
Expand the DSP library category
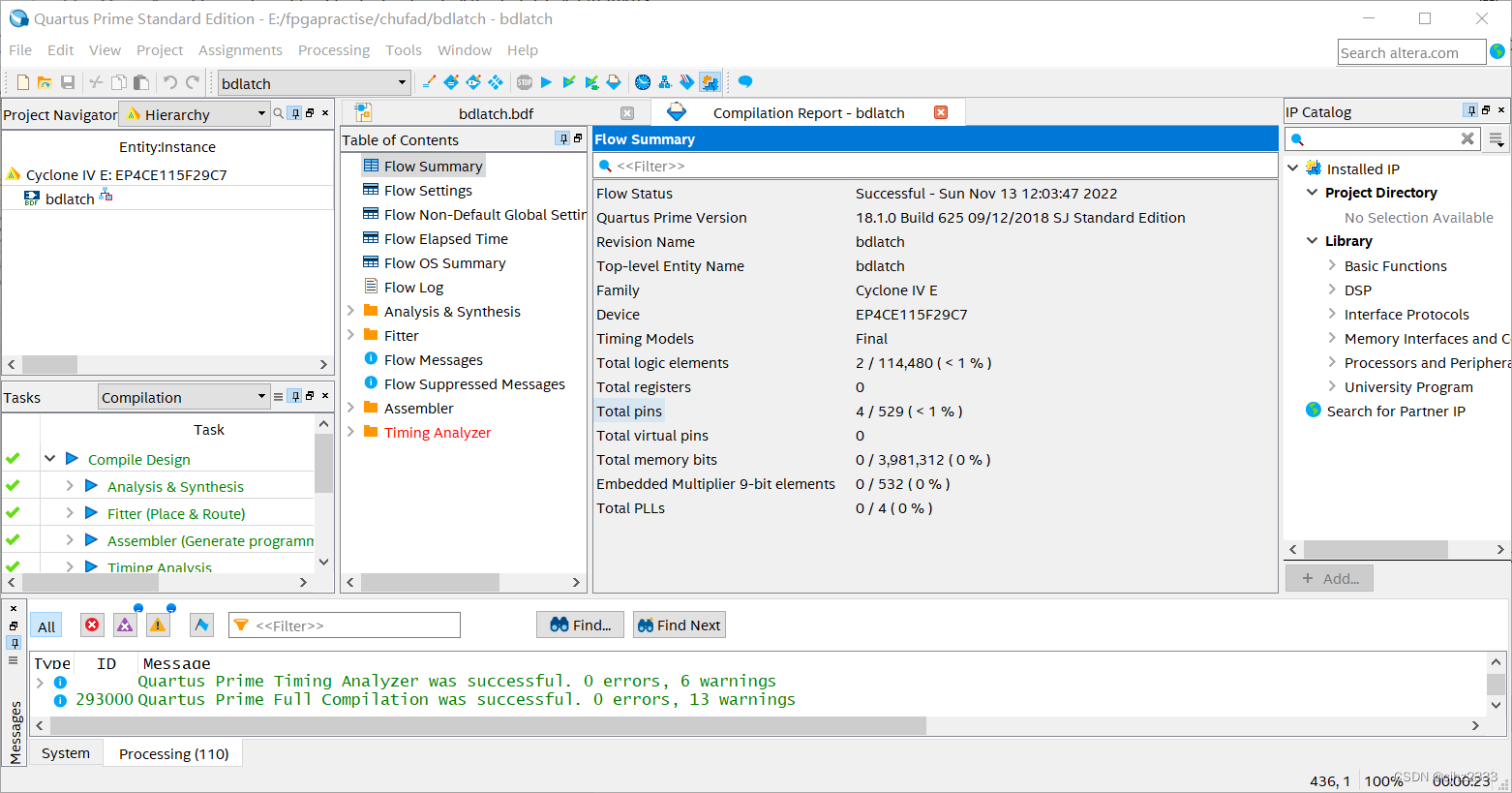point(1332,290)
